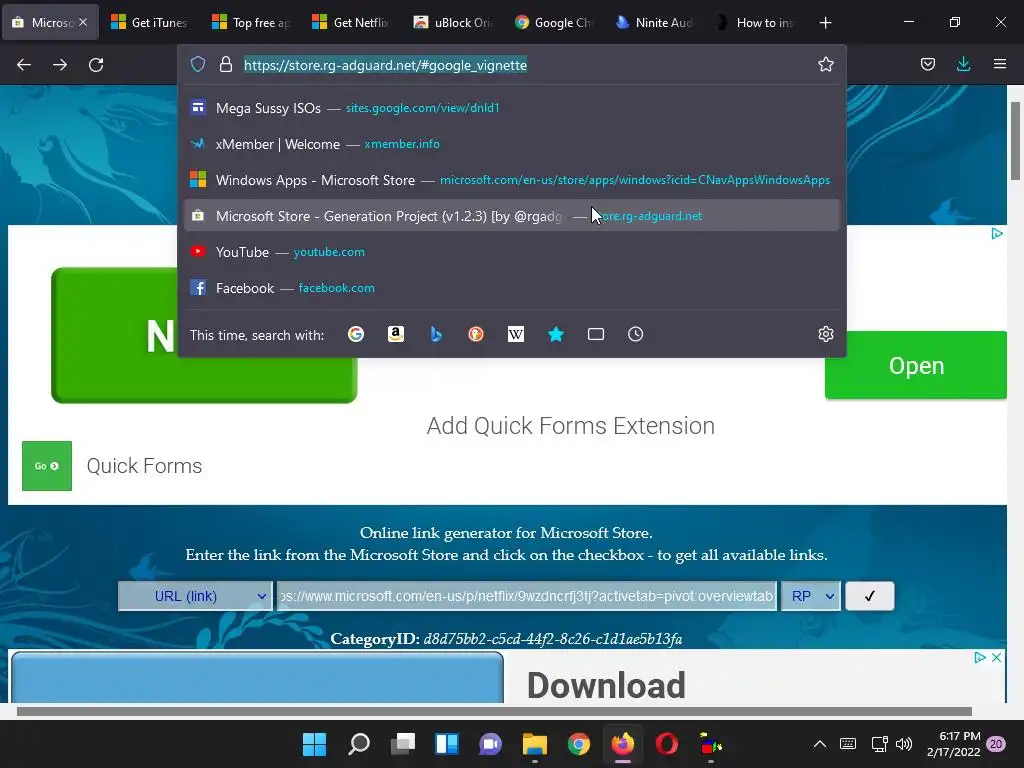Expand the RP ring dropdown
1024x768 pixels.
[x=810, y=596]
